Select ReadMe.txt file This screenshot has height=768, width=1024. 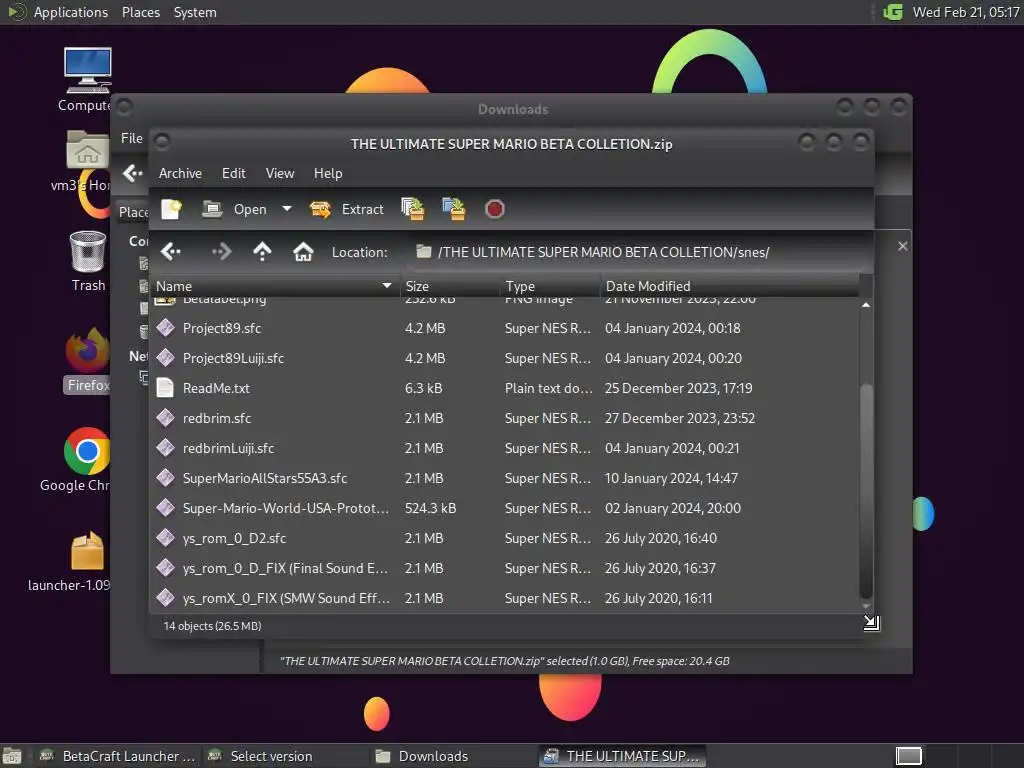[505, 388]
